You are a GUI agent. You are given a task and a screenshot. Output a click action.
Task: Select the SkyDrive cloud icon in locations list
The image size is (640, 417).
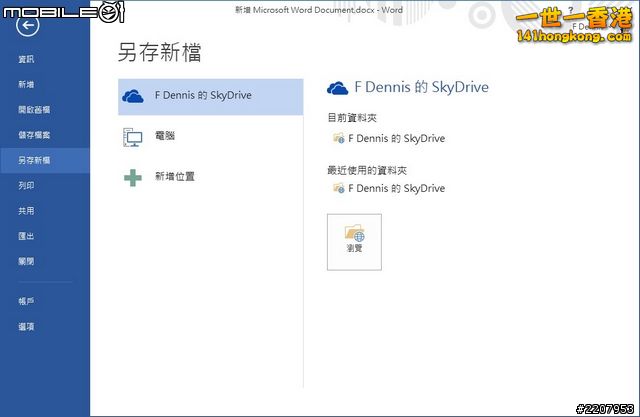132,97
